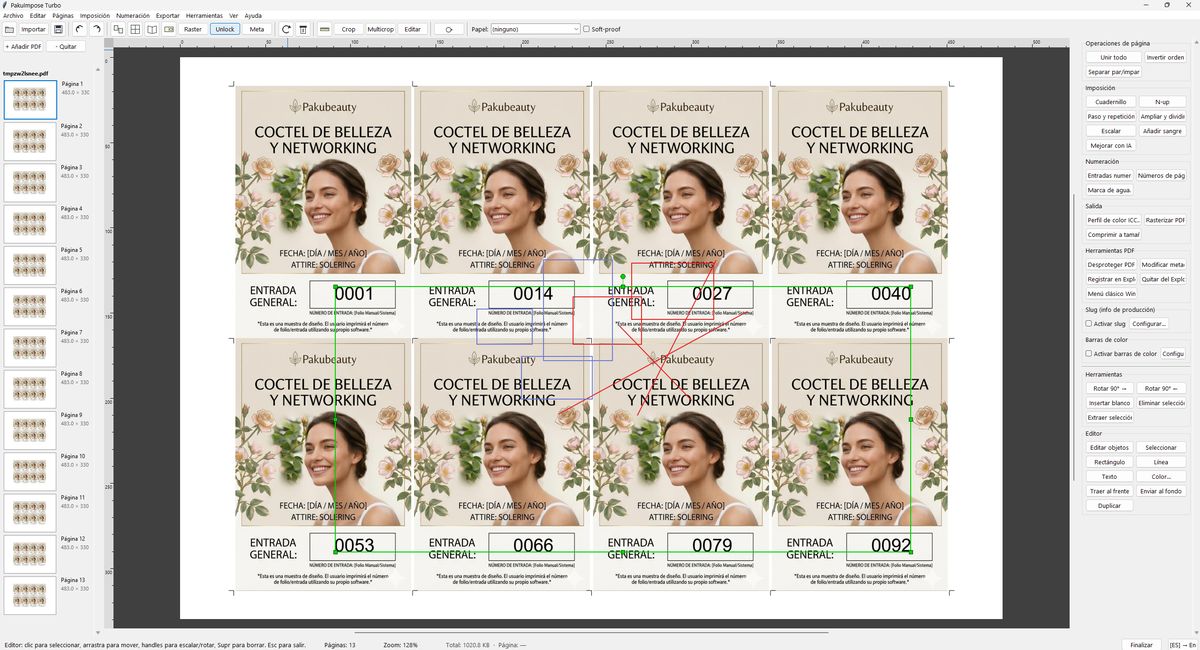
Task: Click Perfil de color ICC button
Action: [1113, 220]
